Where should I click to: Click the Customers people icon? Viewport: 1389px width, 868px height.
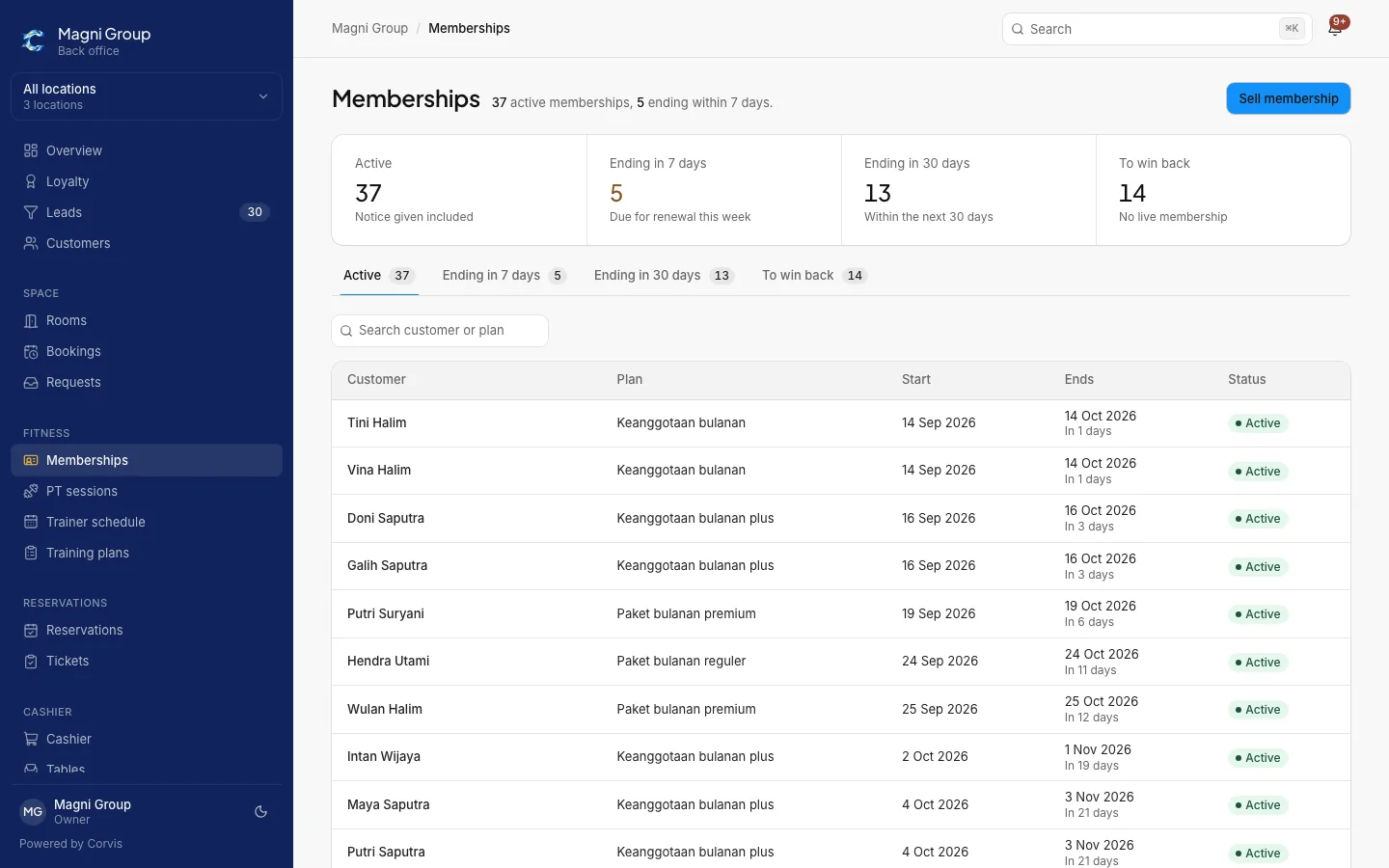(31, 243)
